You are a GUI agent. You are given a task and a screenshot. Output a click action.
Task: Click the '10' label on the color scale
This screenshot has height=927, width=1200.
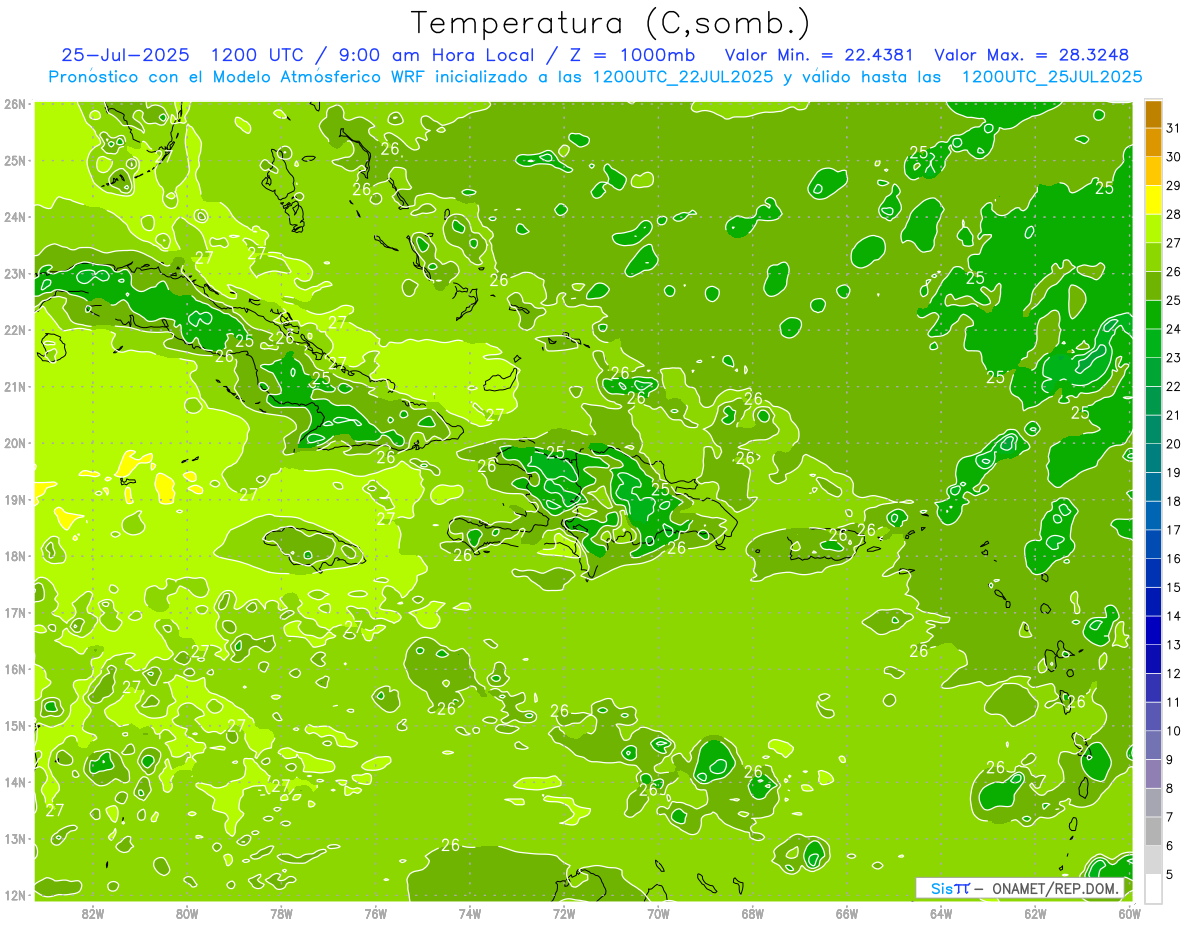pyautogui.click(x=1173, y=731)
